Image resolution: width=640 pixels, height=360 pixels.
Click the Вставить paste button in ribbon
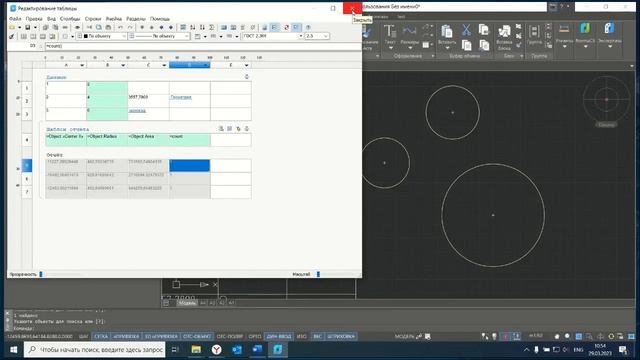(x=447, y=36)
